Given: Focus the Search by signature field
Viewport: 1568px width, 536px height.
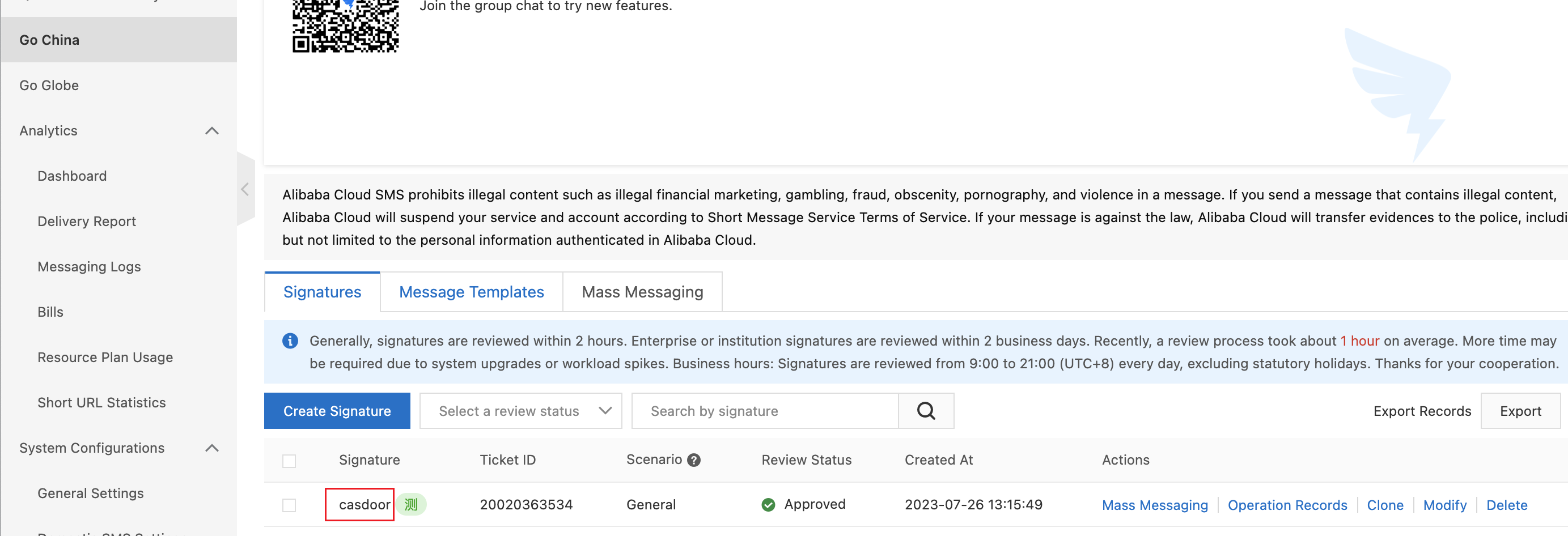Looking at the screenshot, I should tap(765, 411).
